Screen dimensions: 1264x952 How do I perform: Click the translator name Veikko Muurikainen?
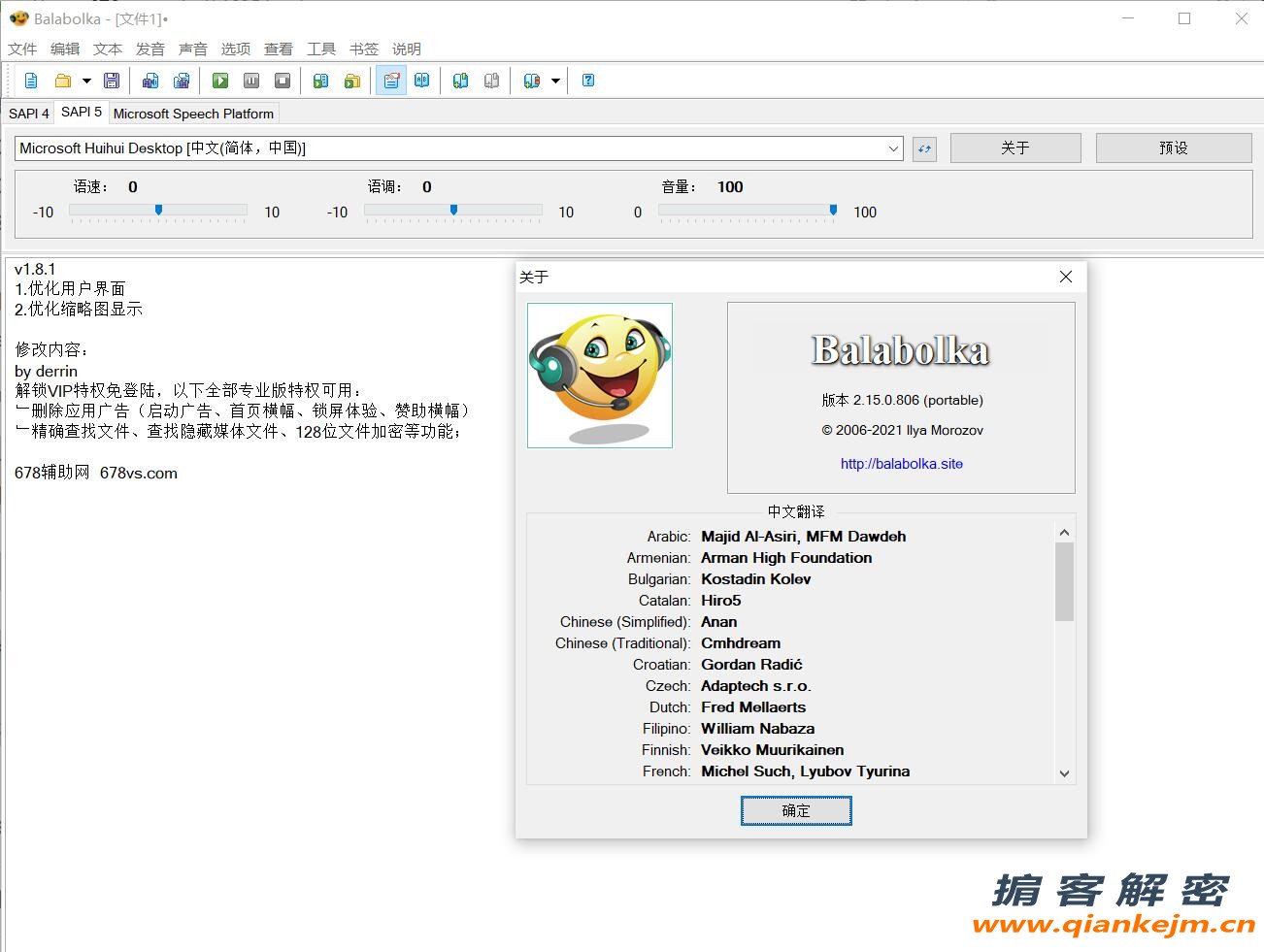tap(773, 750)
